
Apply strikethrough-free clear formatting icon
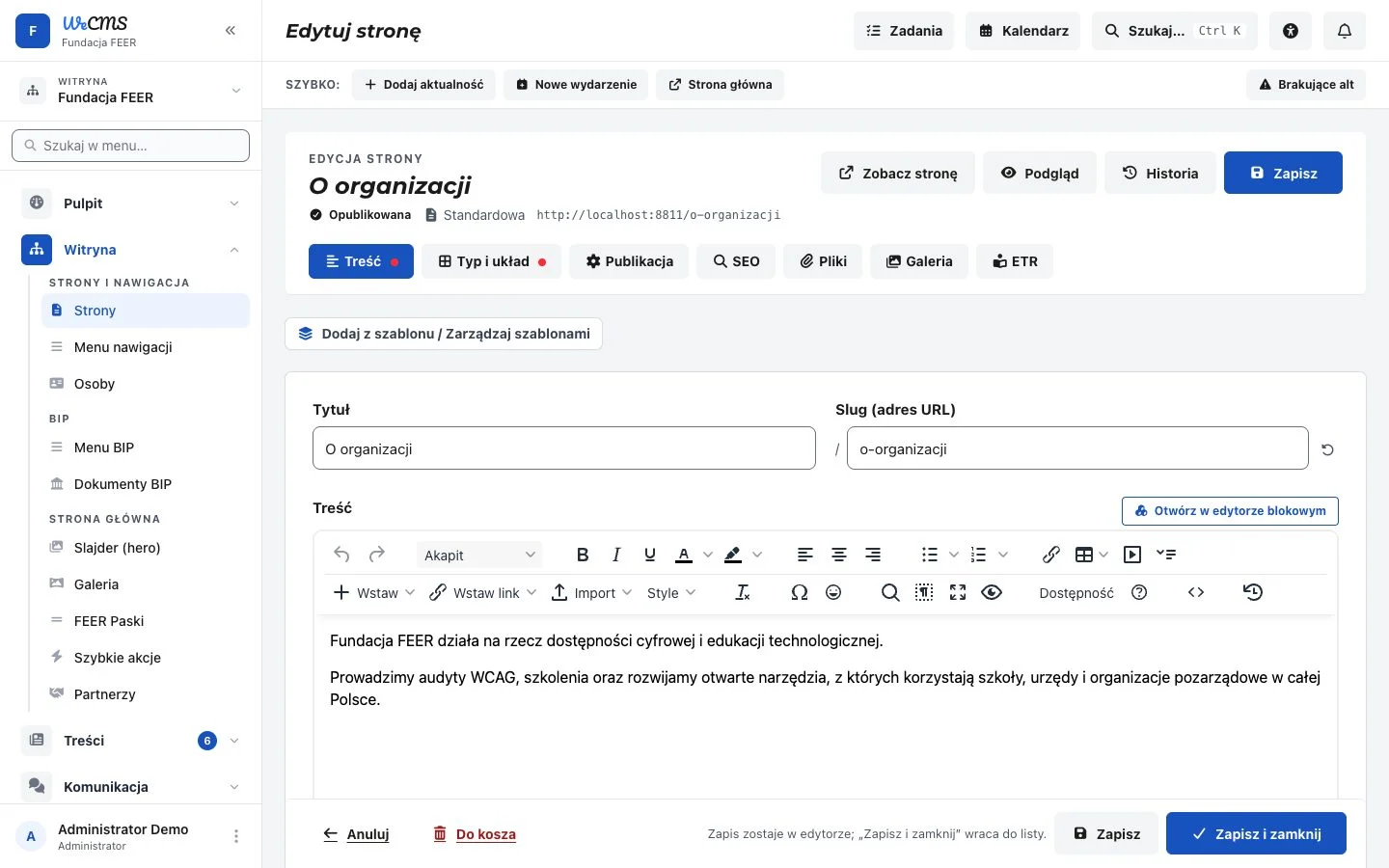tap(743, 592)
